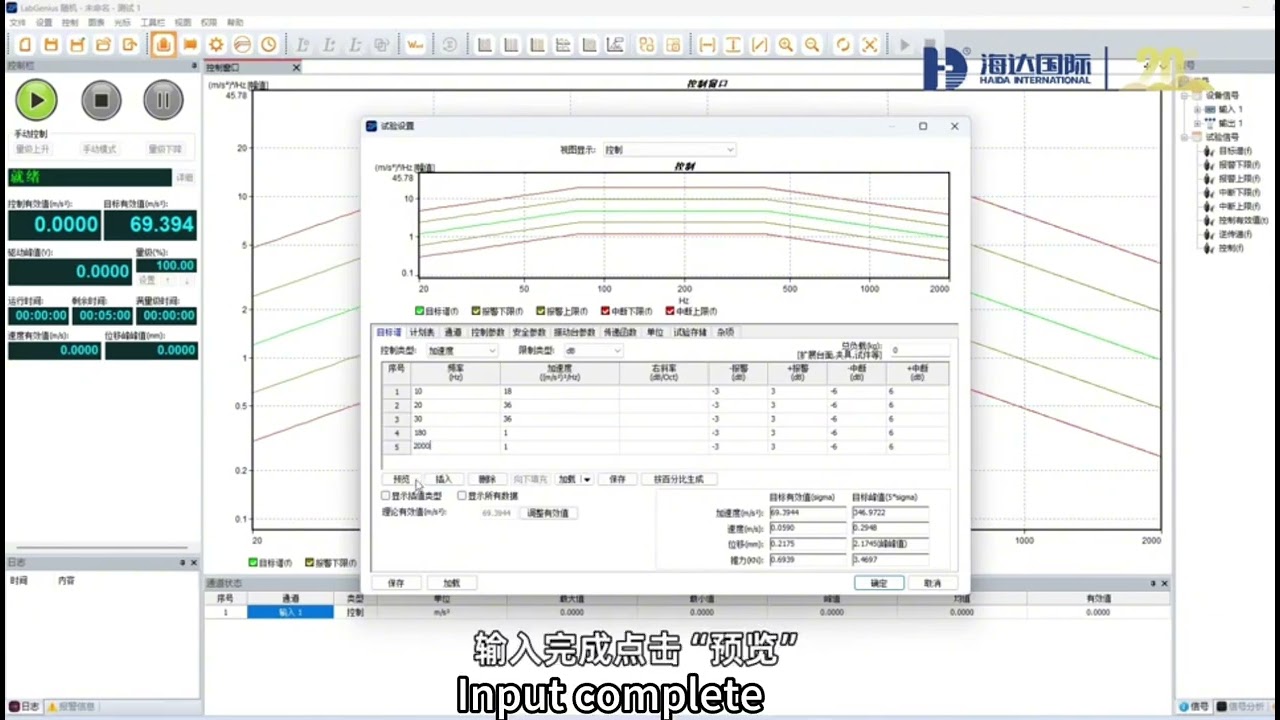This screenshot has width=1280, height=720.
Task: Toggle 中断下限(f) legend checkbox in dialog
Action: 606,311
